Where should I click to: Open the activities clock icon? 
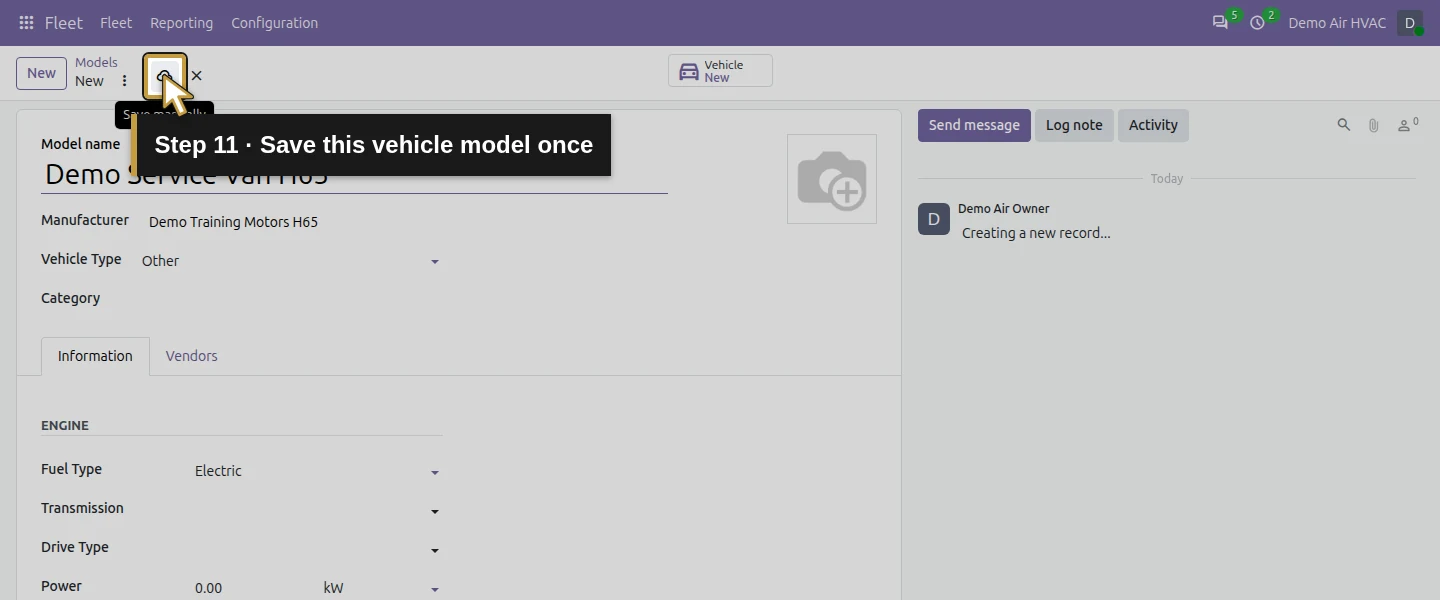[x=1258, y=23]
